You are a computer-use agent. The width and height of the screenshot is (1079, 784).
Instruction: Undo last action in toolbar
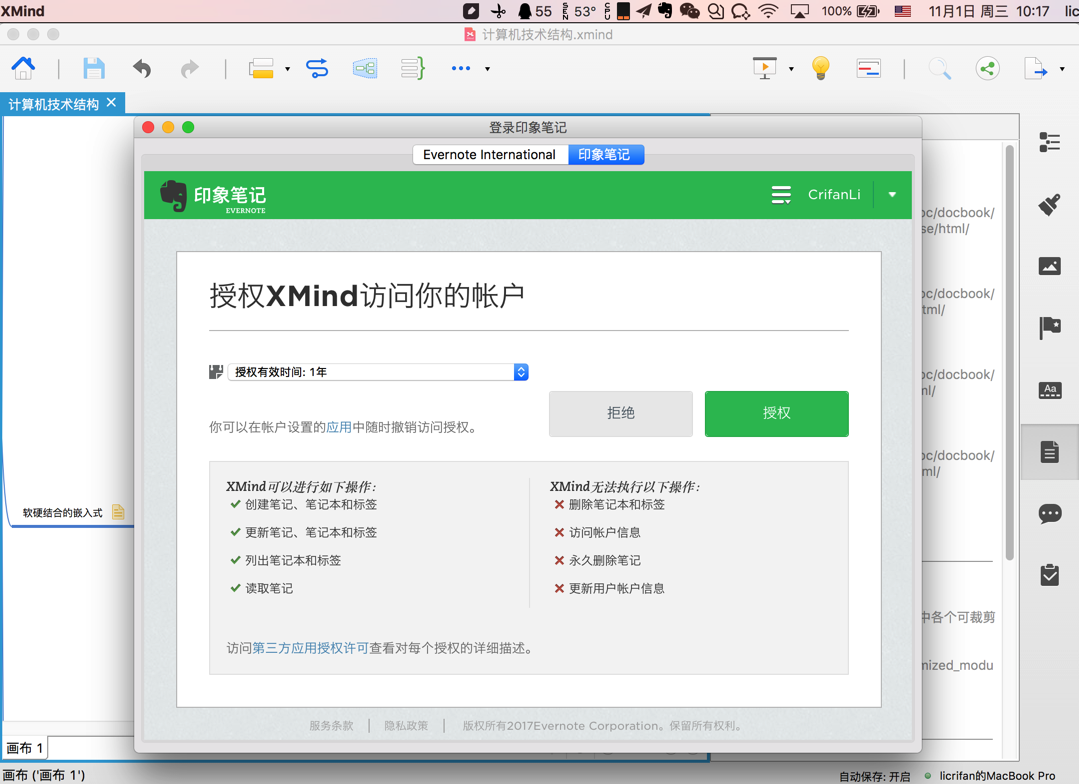(x=142, y=68)
